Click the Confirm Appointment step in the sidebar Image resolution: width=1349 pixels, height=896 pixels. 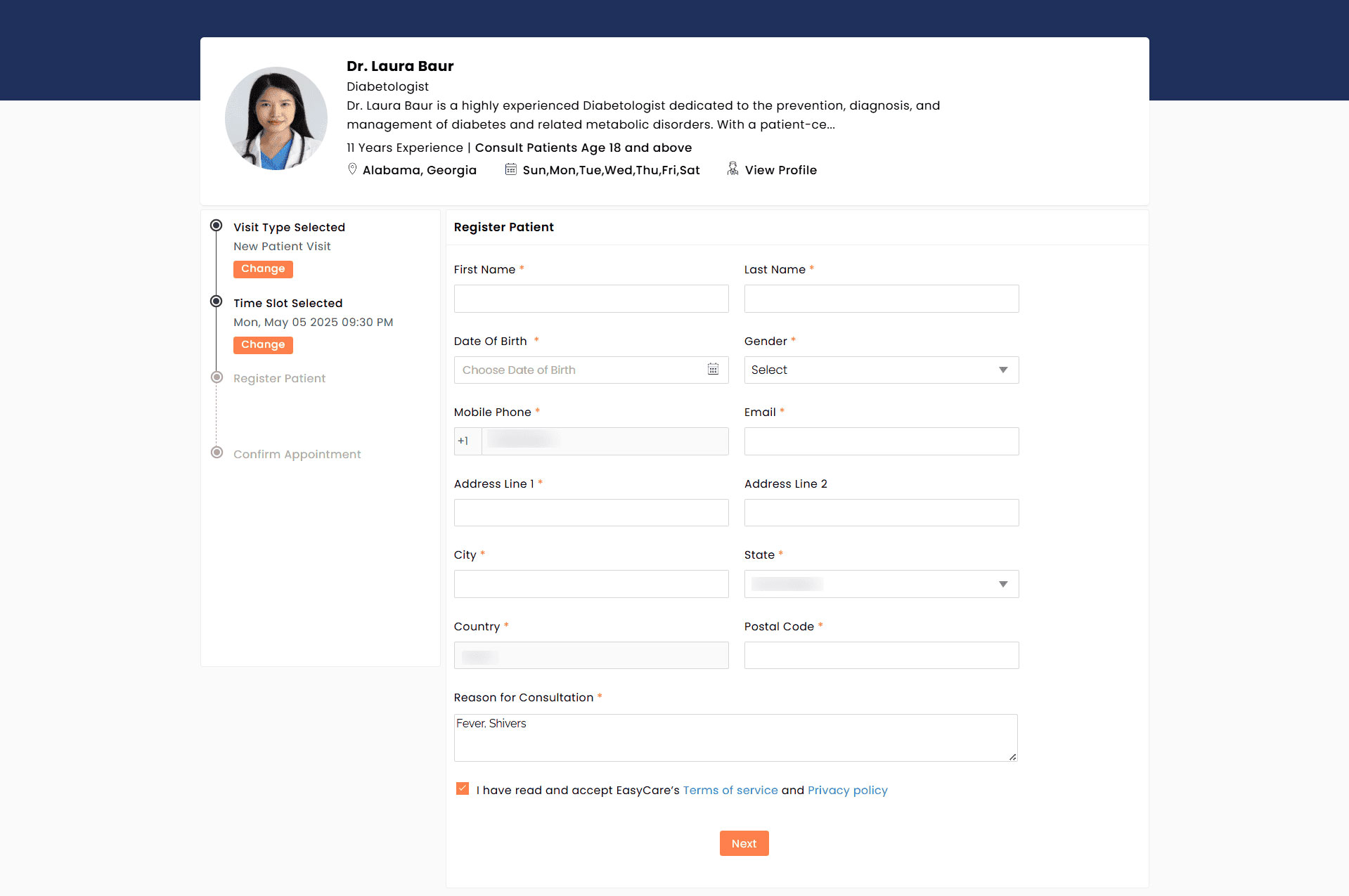click(297, 454)
